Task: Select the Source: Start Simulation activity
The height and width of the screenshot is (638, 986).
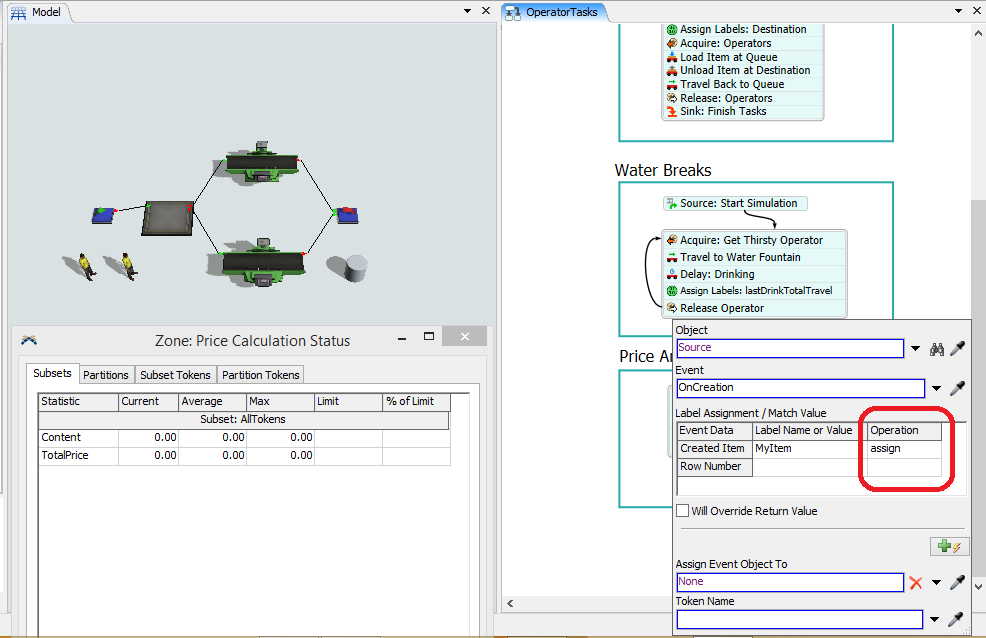Action: coord(738,203)
